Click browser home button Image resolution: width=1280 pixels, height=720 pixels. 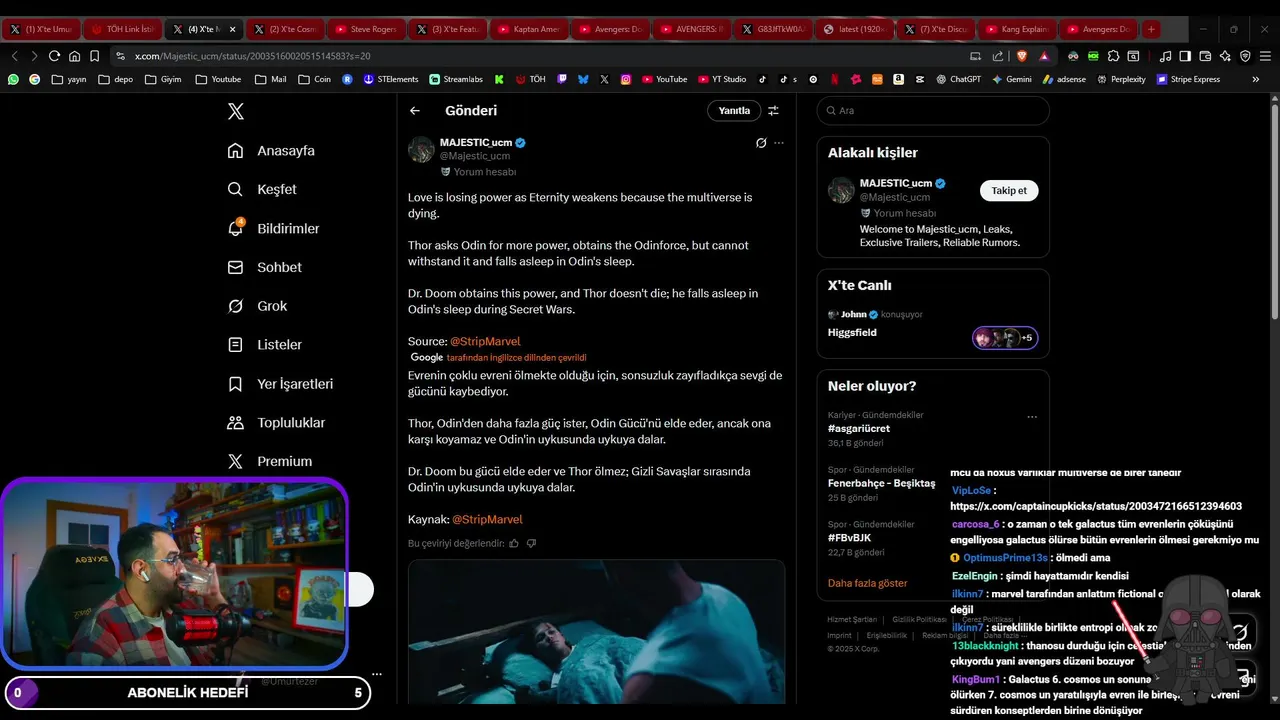(x=74, y=56)
